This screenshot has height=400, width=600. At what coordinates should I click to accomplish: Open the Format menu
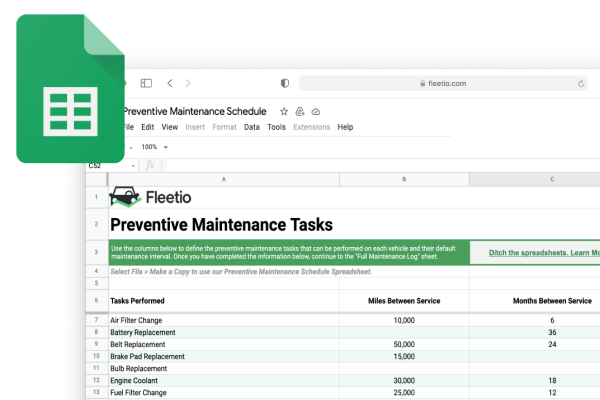pyautogui.click(x=225, y=127)
